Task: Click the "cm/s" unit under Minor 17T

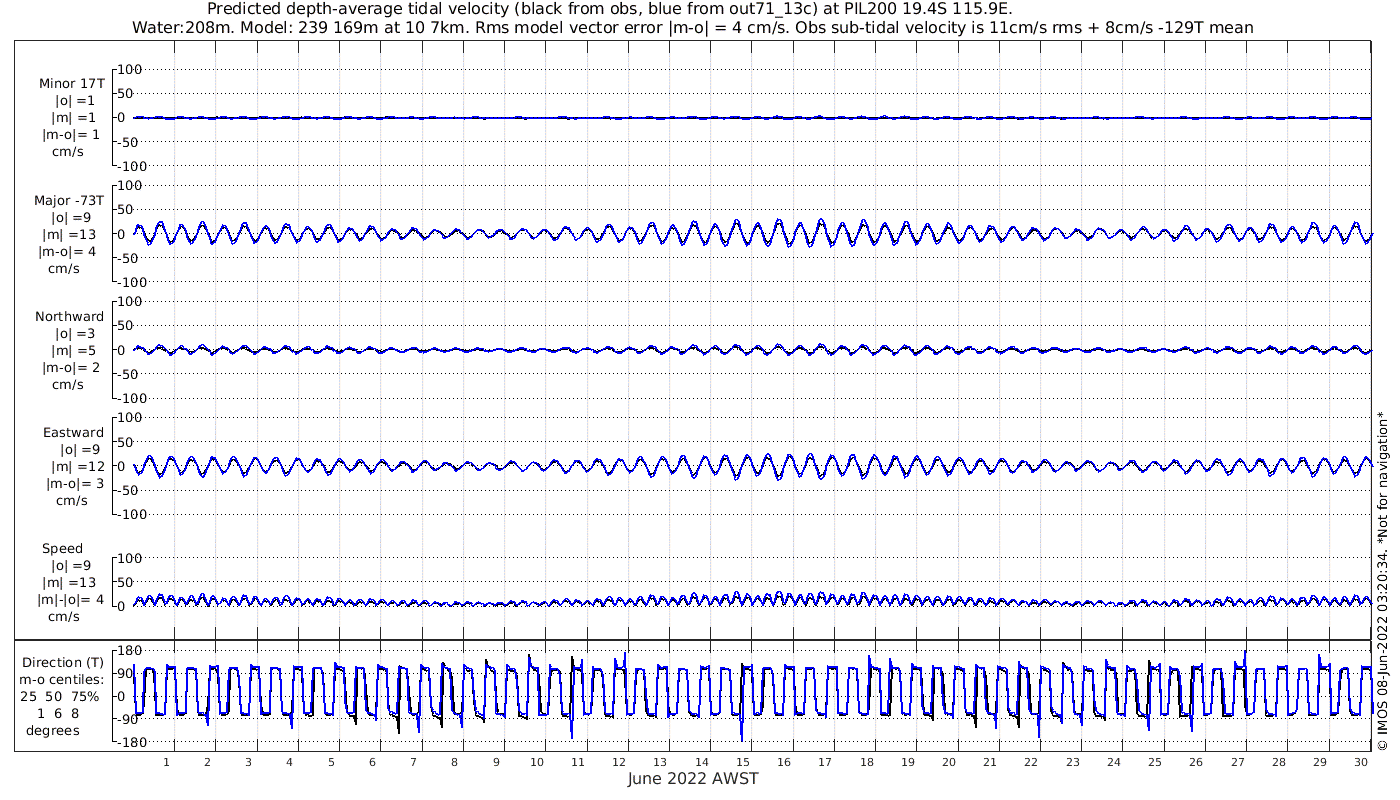Action: click(68, 152)
